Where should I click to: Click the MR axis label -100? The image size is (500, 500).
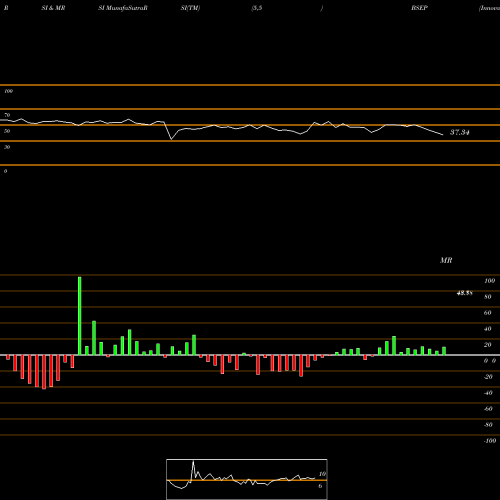490,441
